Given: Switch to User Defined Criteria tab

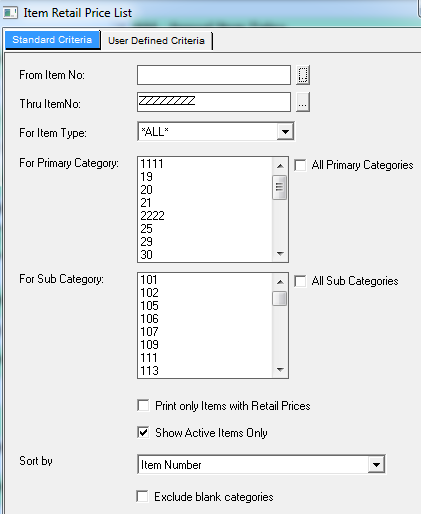Looking at the screenshot, I should 156,41.
